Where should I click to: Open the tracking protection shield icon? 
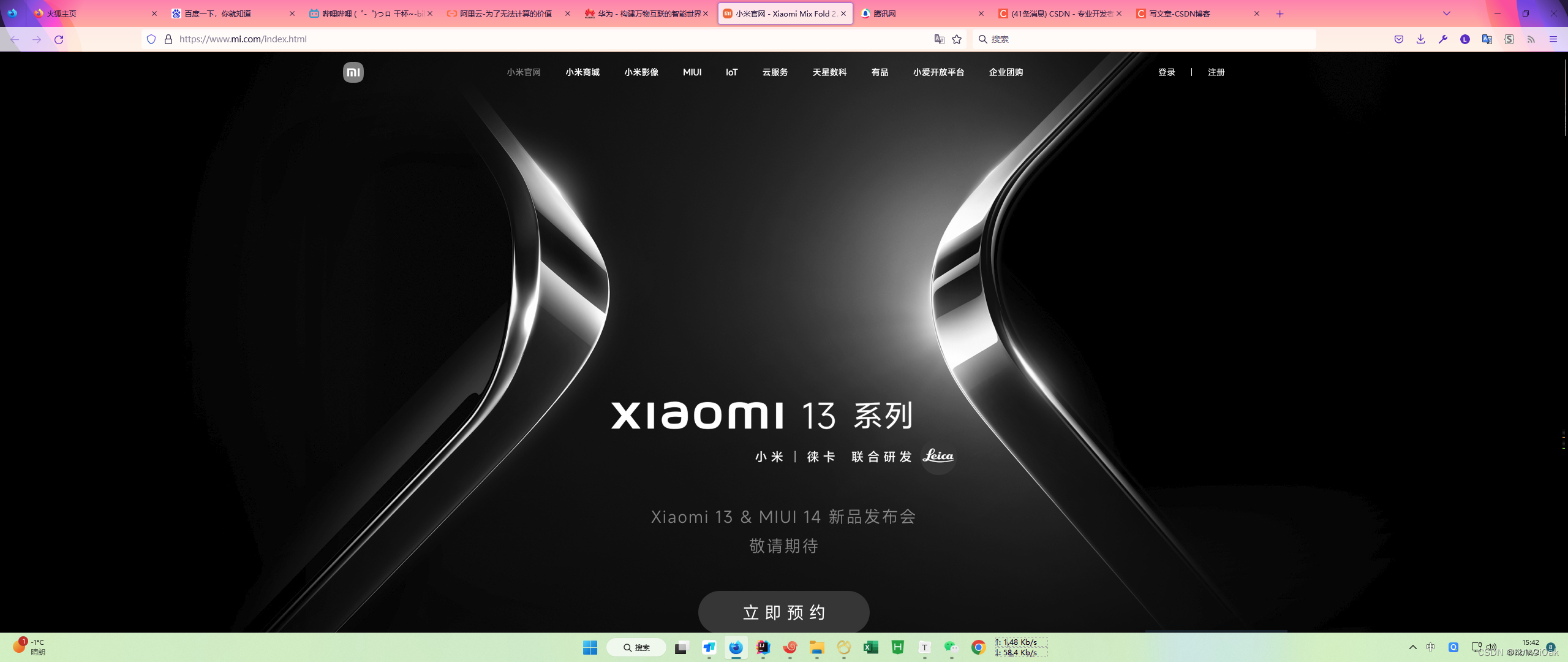[x=151, y=39]
